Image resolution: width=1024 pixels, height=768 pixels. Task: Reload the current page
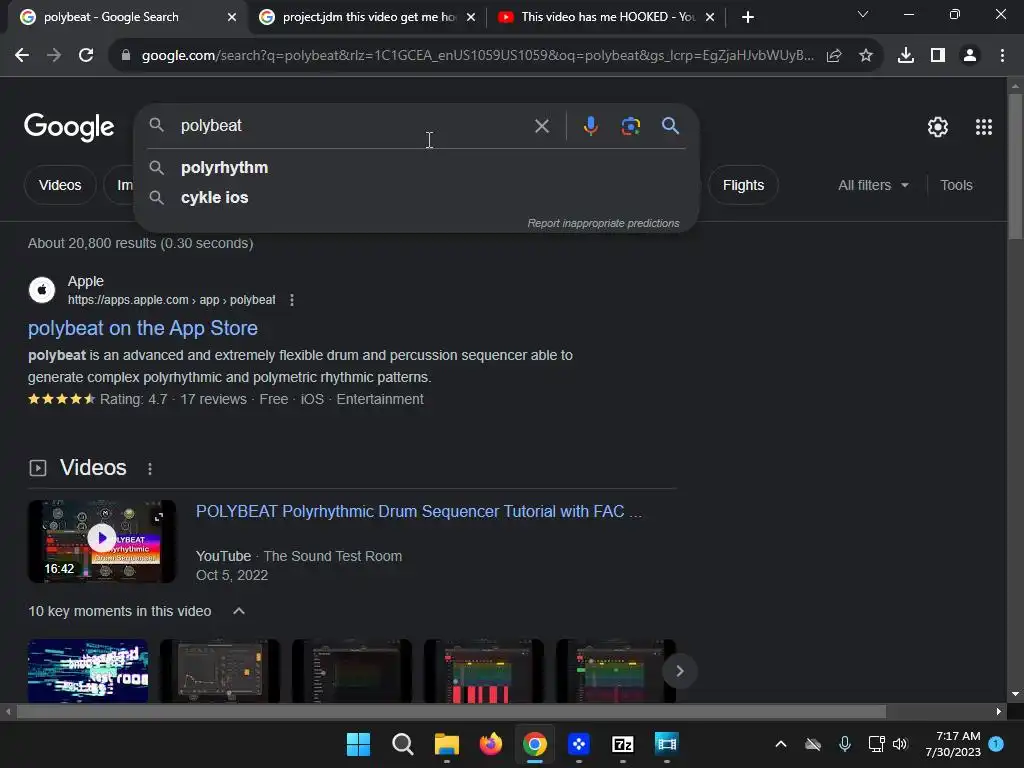(x=86, y=56)
